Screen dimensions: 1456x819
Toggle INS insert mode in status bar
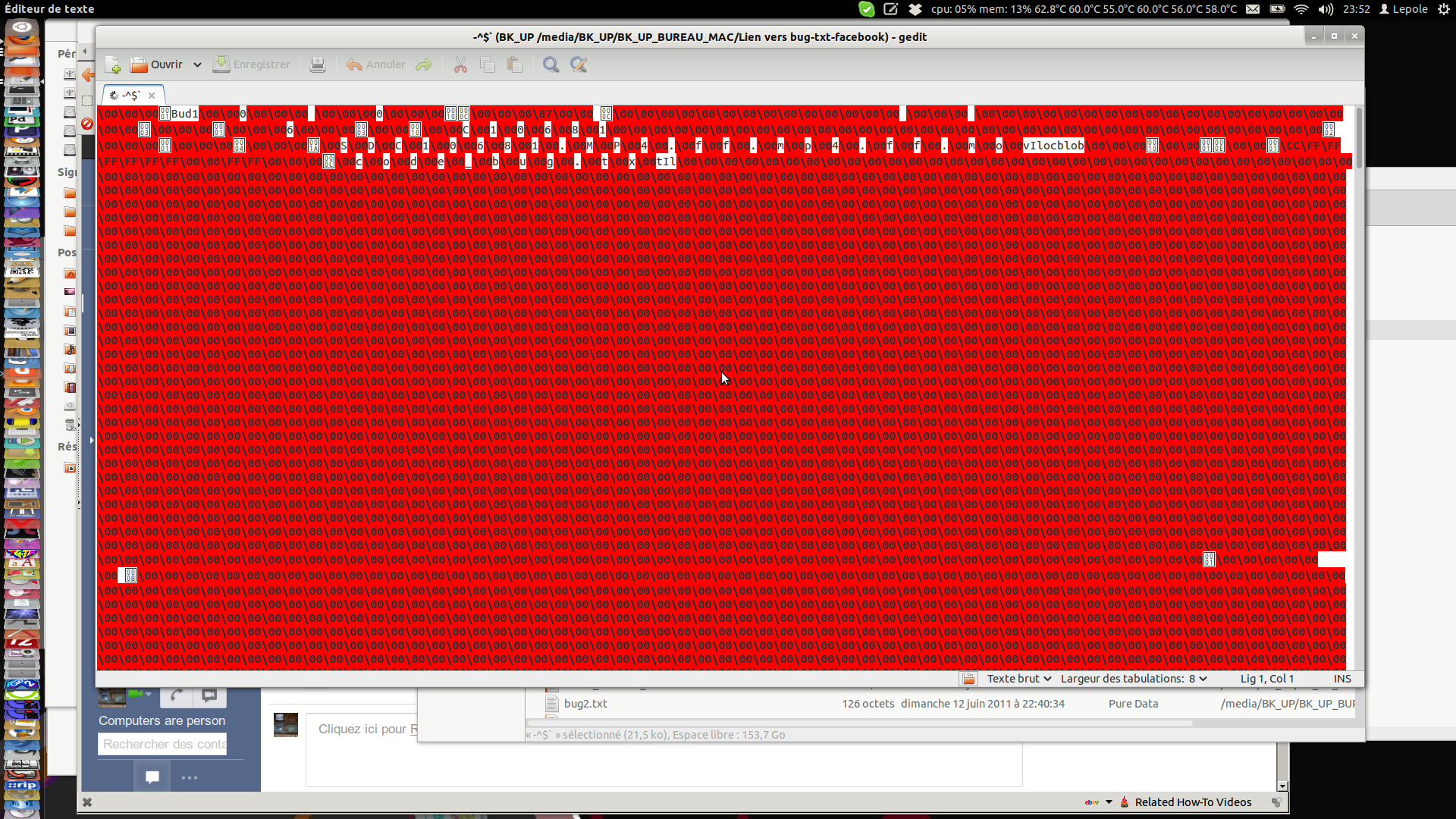point(1342,679)
